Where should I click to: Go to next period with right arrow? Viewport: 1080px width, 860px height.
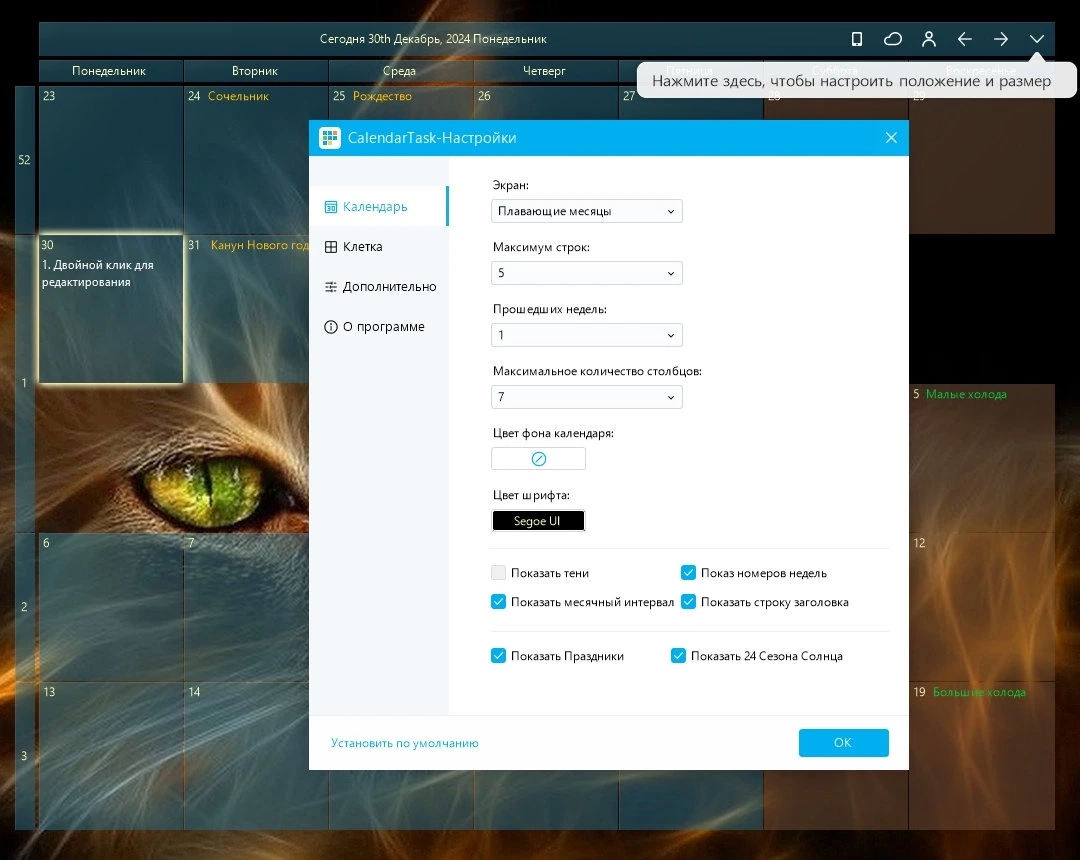(1001, 39)
